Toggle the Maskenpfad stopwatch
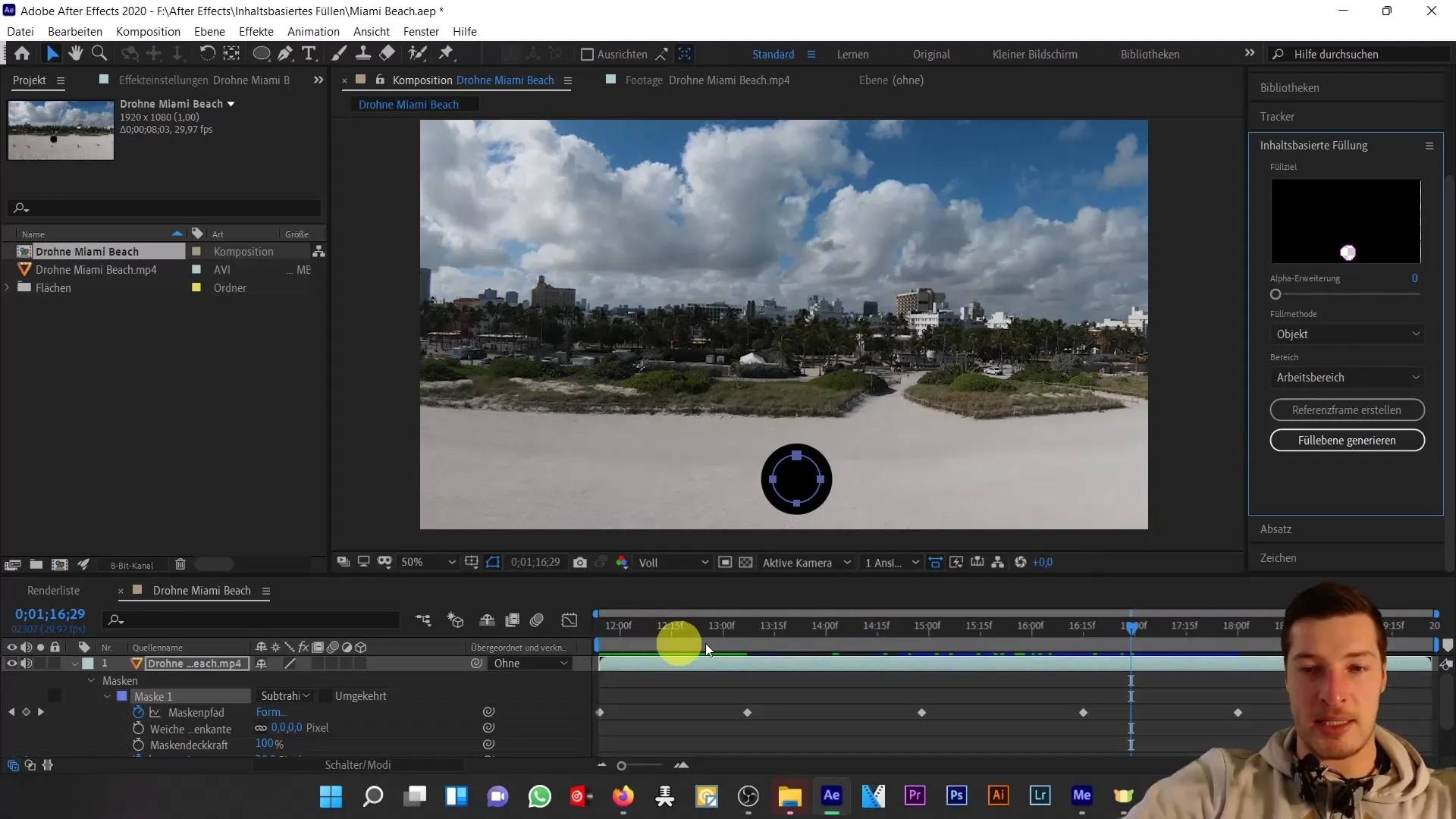Image resolution: width=1456 pixels, height=819 pixels. [138, 713]
